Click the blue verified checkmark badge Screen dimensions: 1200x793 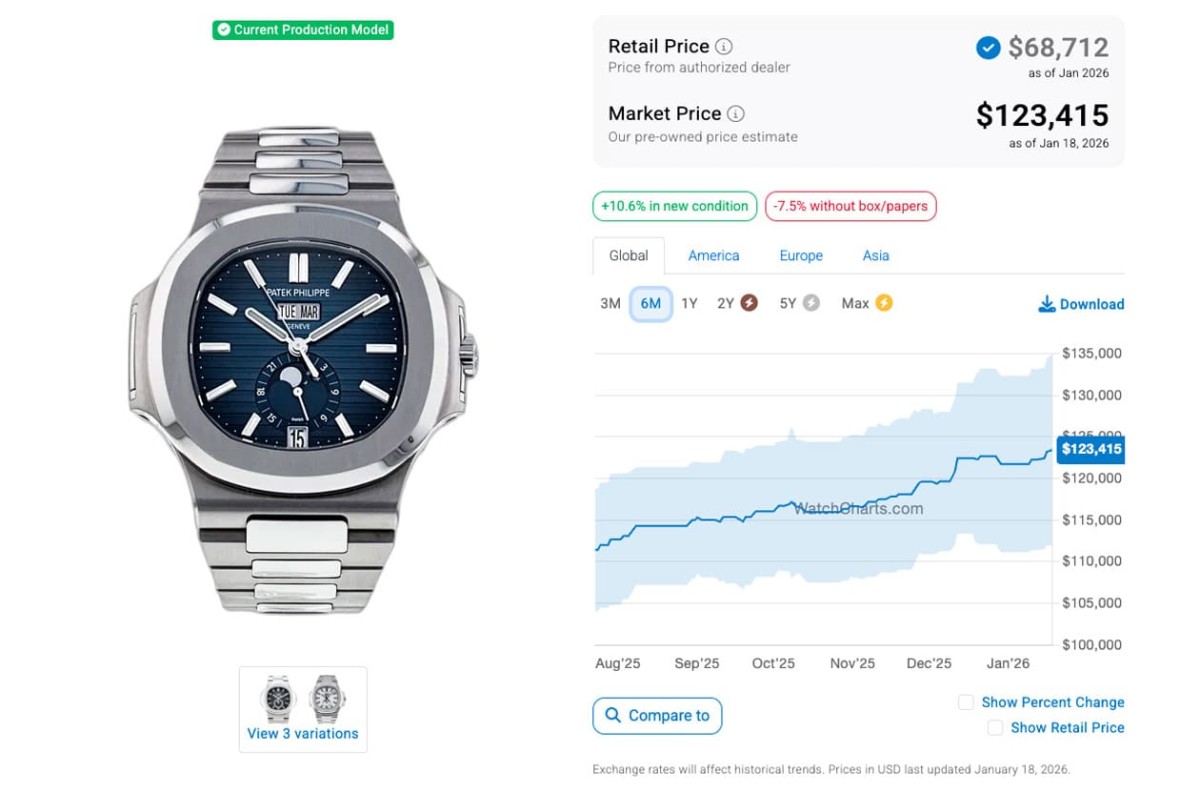(x=988, y=47)
